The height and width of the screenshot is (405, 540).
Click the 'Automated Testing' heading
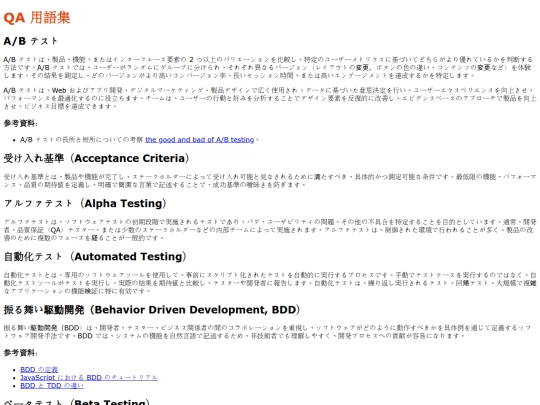(95, 257)
